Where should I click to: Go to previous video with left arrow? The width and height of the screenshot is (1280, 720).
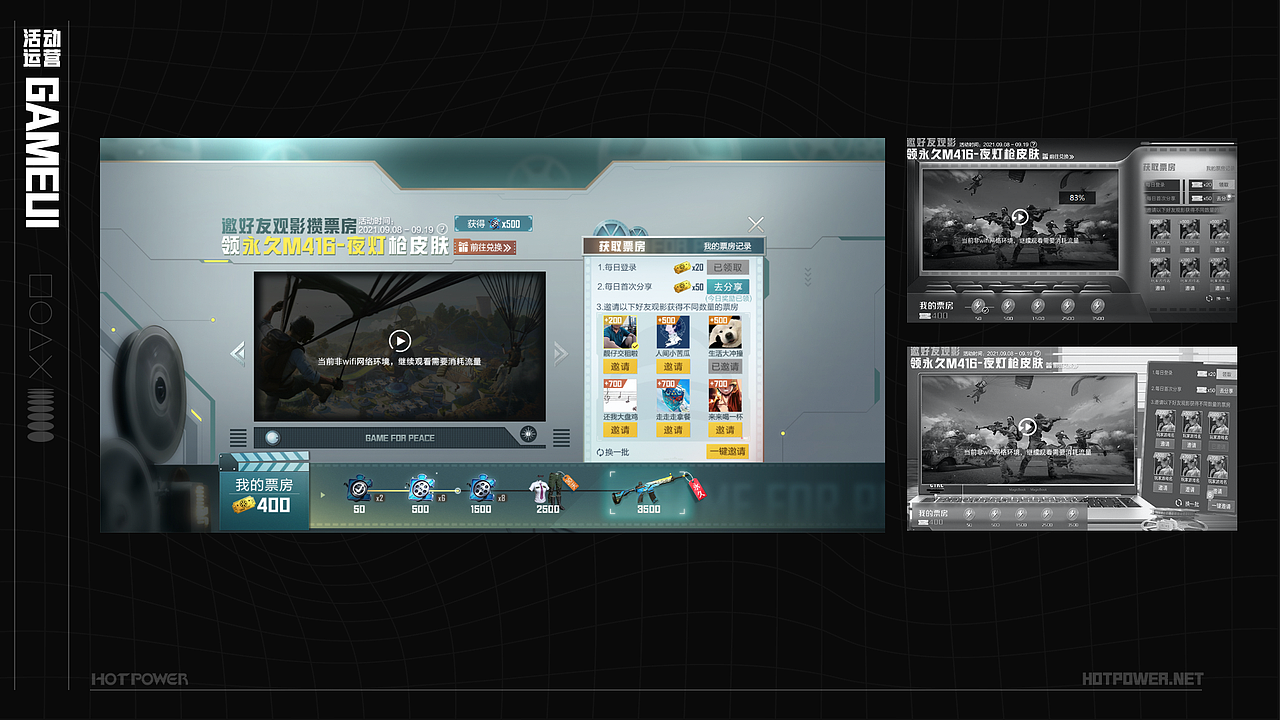(238, 352)
